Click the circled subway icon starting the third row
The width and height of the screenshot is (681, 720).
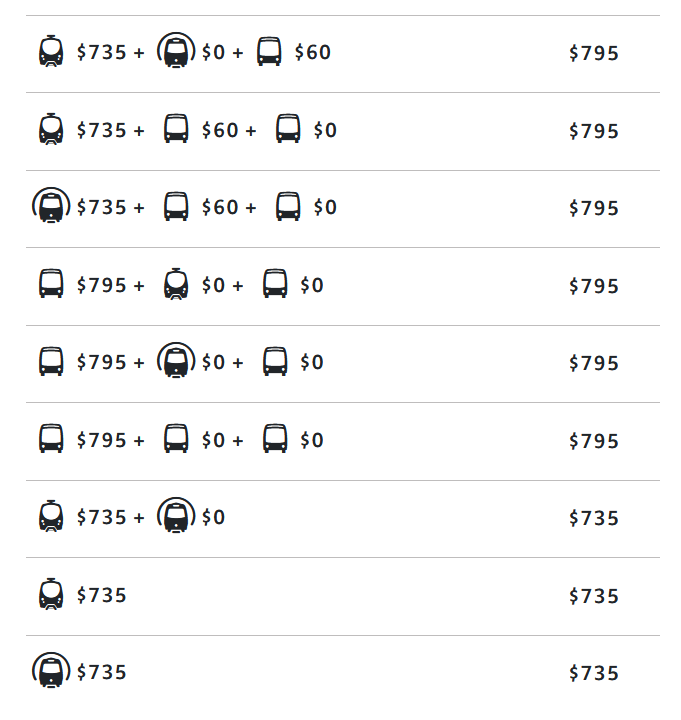click(x=51, y=206)
